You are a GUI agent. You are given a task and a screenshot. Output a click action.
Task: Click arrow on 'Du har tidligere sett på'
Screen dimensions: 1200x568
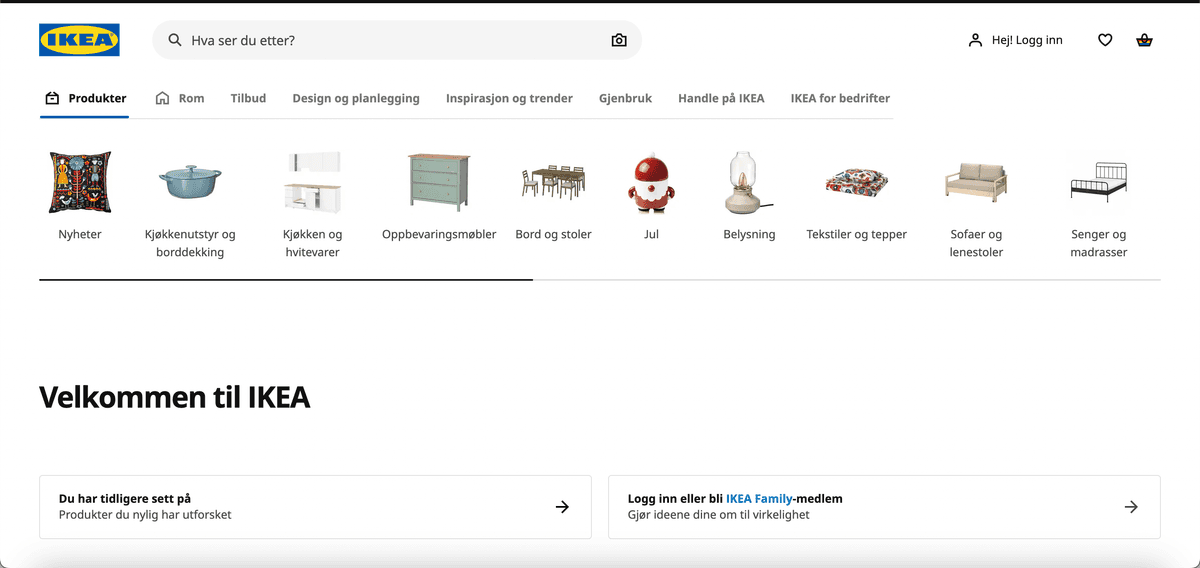[562, 507]
